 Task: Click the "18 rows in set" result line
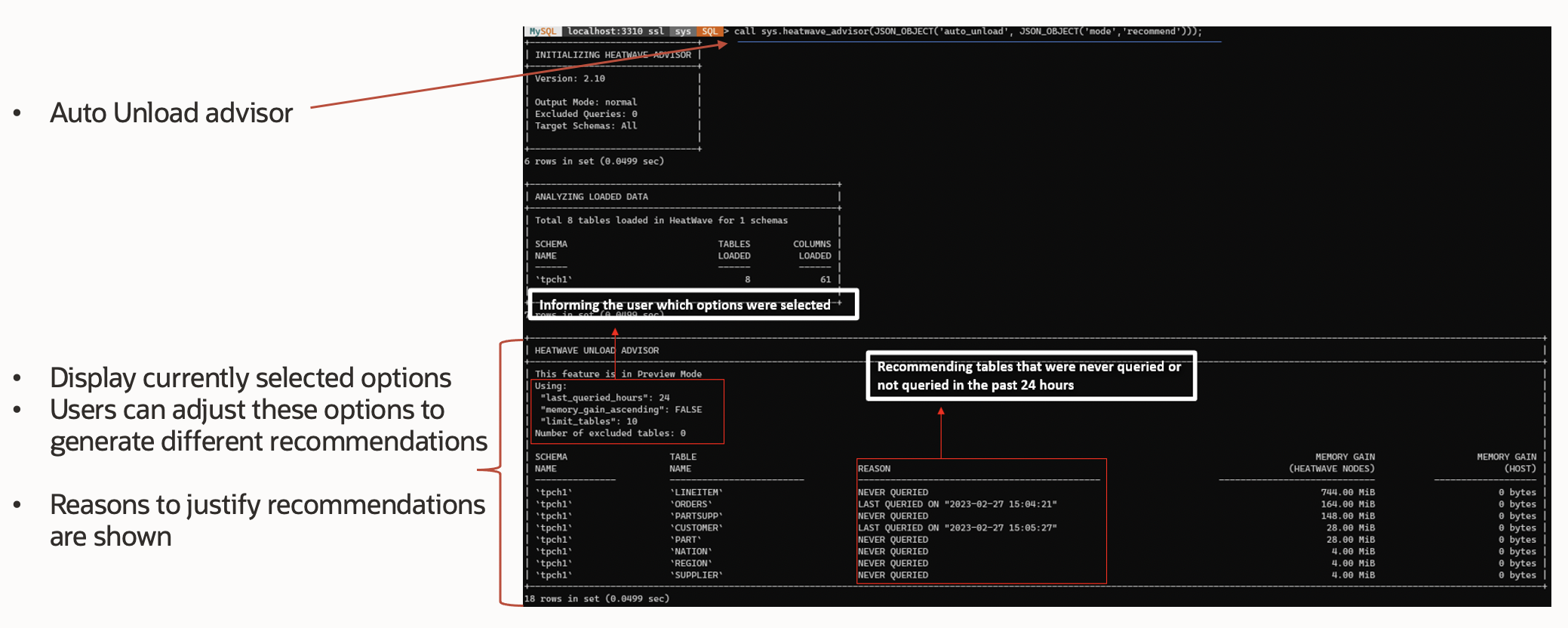click(x=597, y=599)
